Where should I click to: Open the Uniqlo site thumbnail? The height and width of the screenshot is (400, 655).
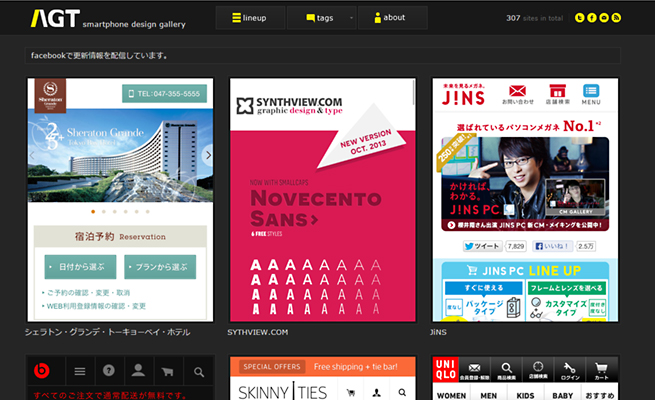525,378
